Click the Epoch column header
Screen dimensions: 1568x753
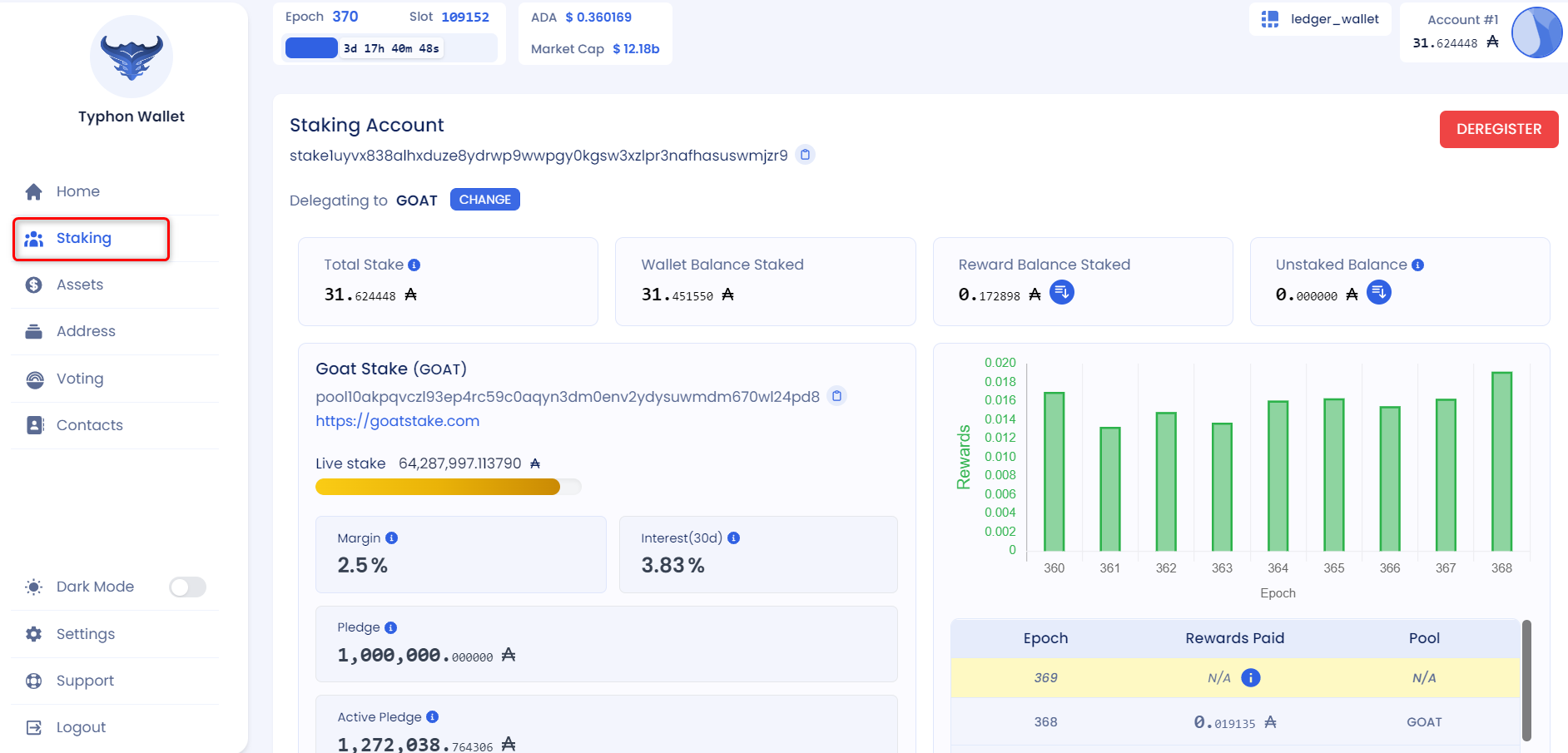click(x=1045, y=638)
